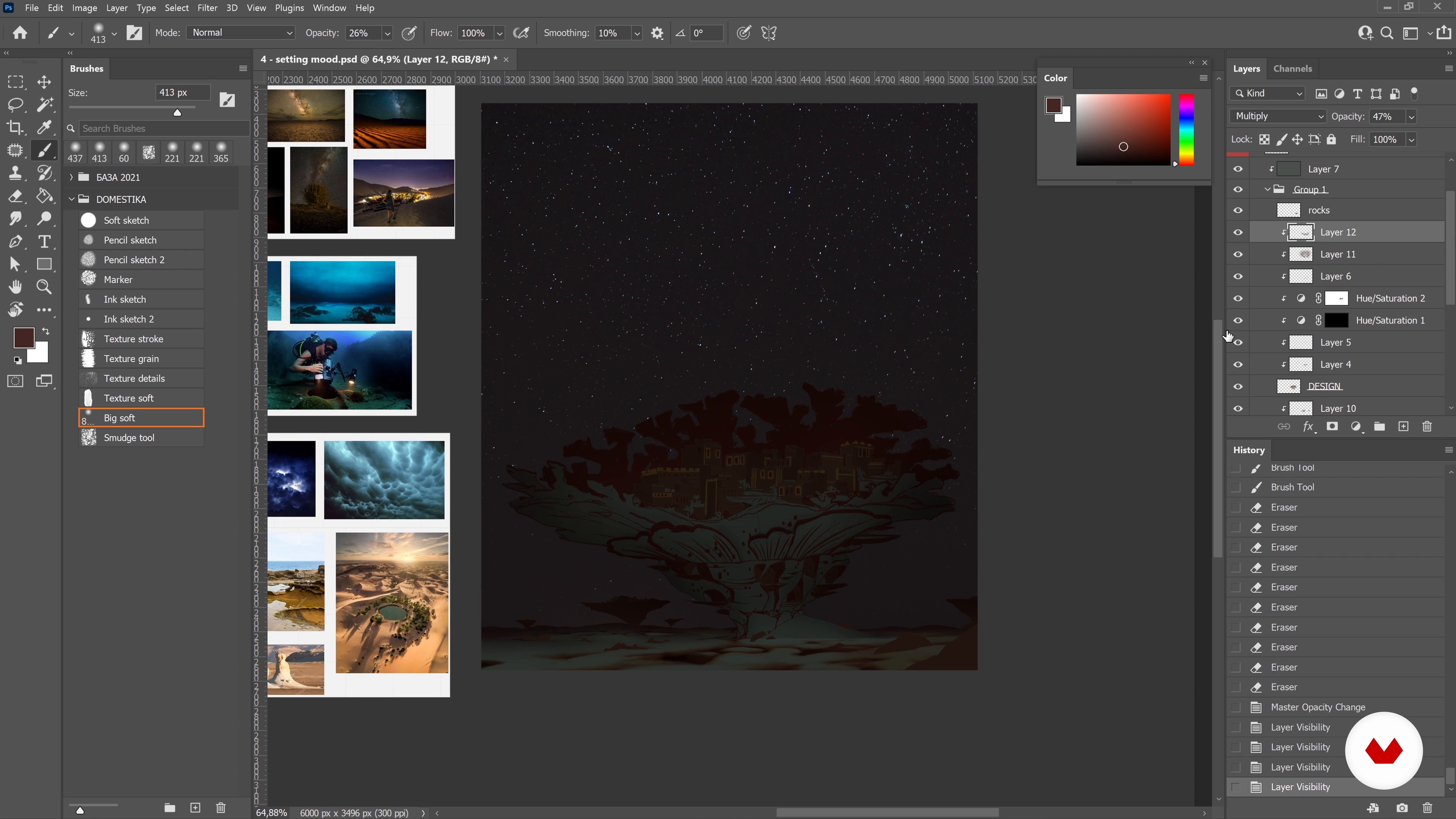This screenshot has height=819, width=1456.
Task: Open smoothing options gear icon
Action: tap(657, 33)
